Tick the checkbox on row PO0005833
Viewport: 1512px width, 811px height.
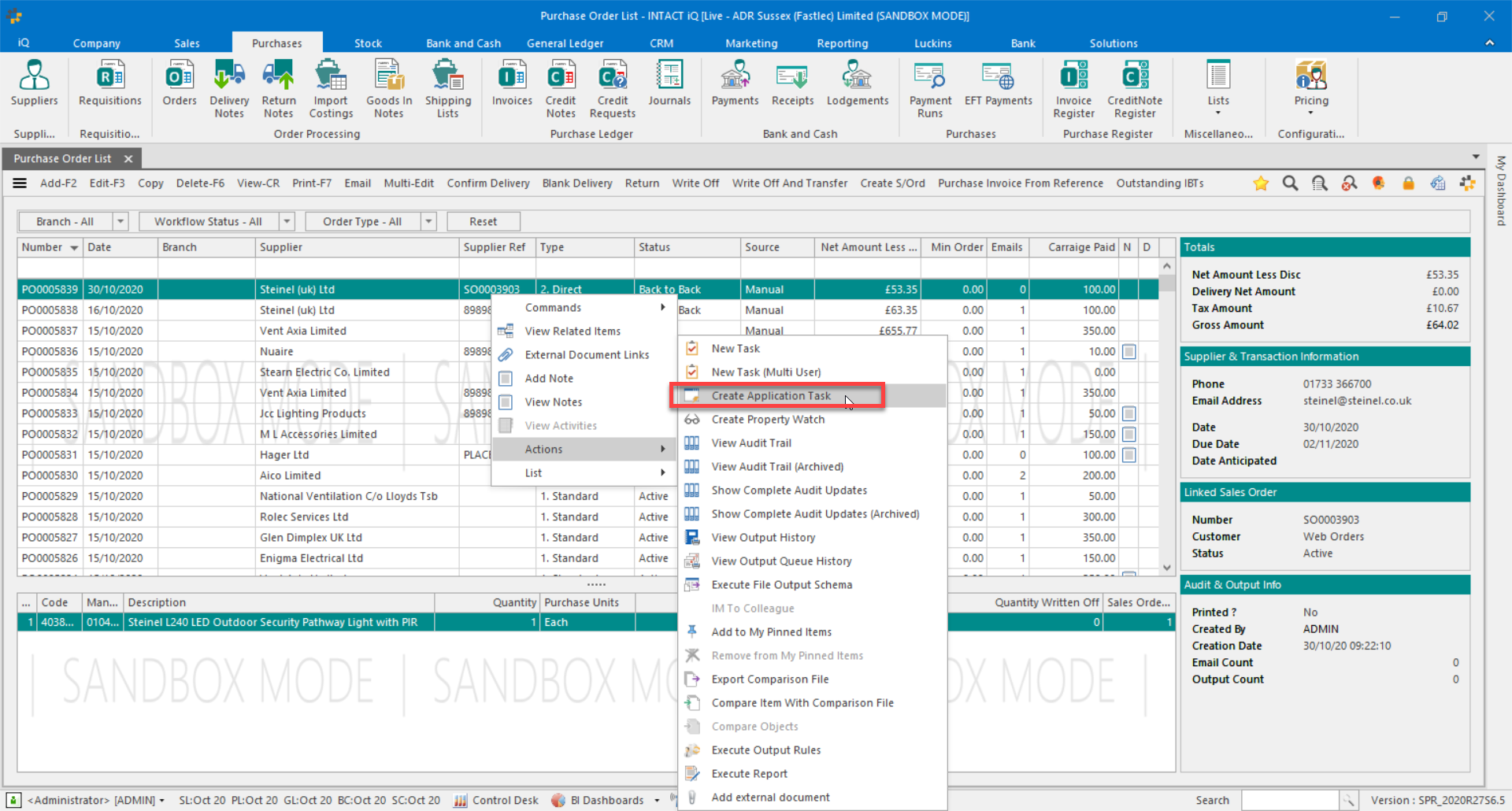pos(1128,413)
